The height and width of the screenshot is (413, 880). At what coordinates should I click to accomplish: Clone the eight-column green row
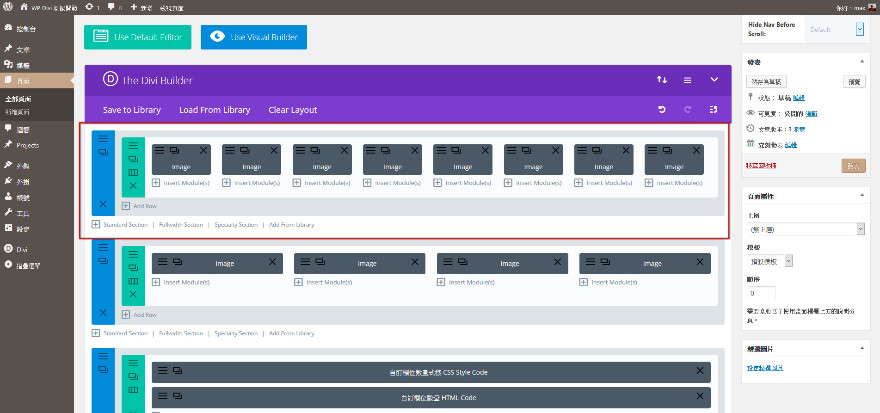coord(133,159)
